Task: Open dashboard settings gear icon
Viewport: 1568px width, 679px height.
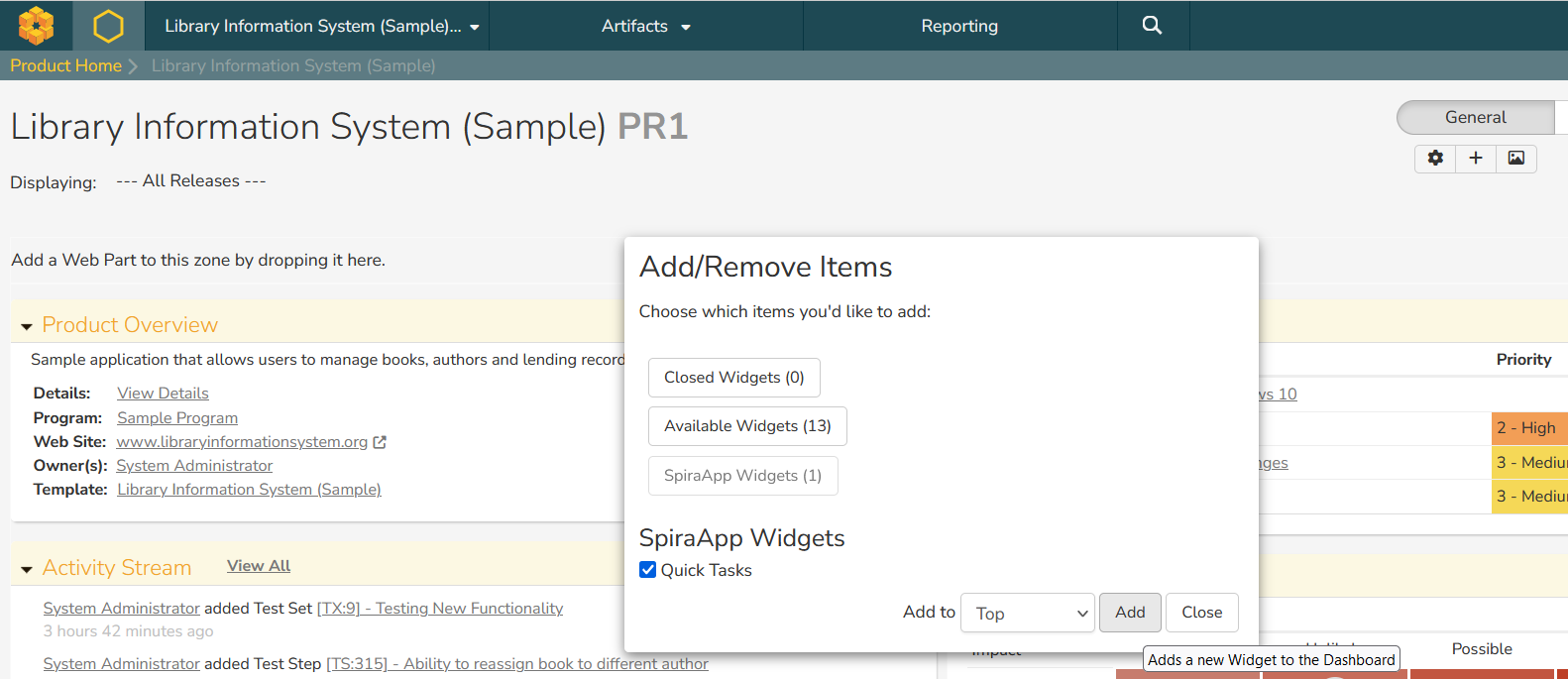Action: 1435,158
